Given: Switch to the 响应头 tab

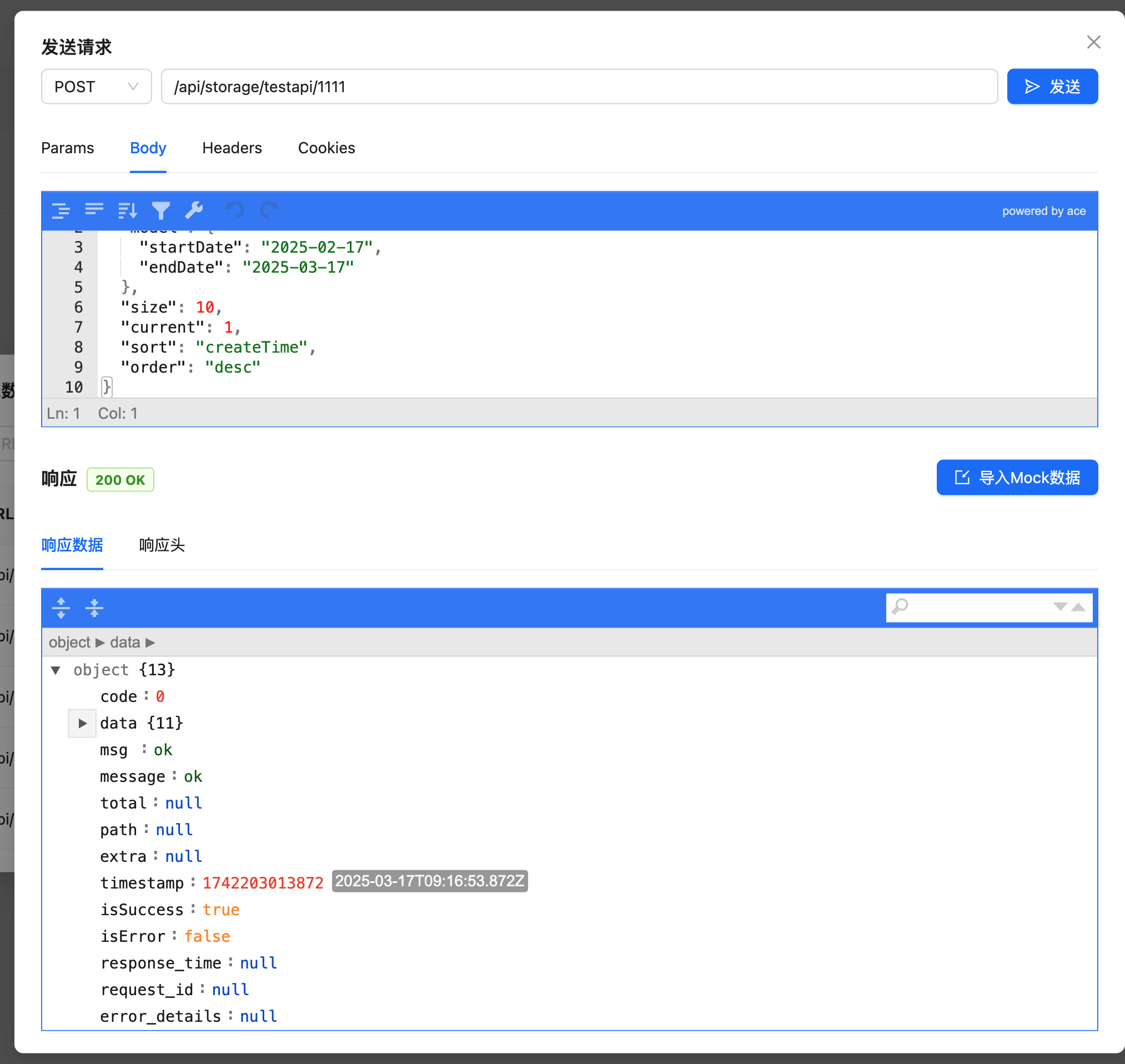Looking at the screenshot, I should (162, 545).
